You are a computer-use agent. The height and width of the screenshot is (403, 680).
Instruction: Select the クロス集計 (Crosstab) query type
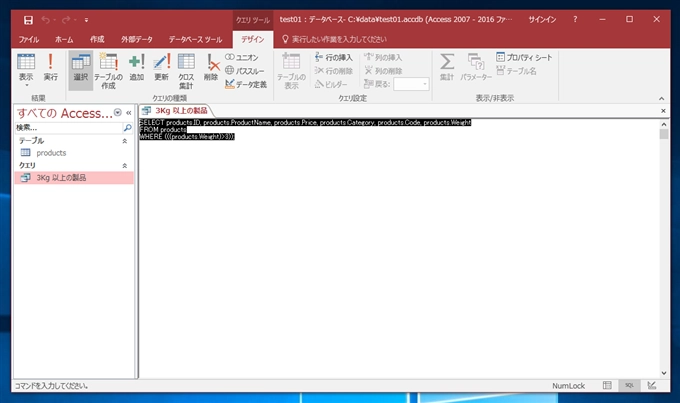(x=186, y=70)
